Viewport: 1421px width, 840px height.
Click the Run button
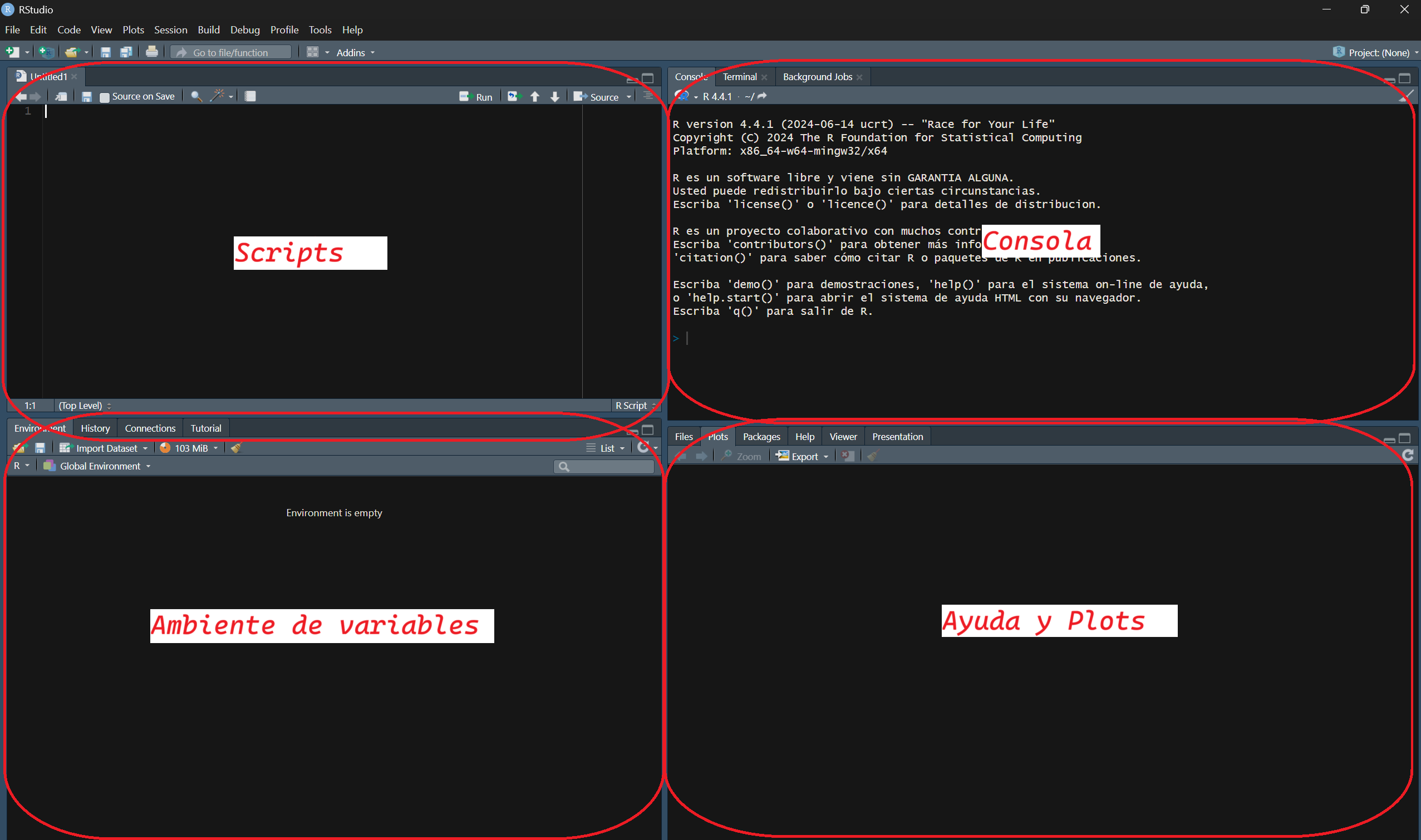pos(476,97)
